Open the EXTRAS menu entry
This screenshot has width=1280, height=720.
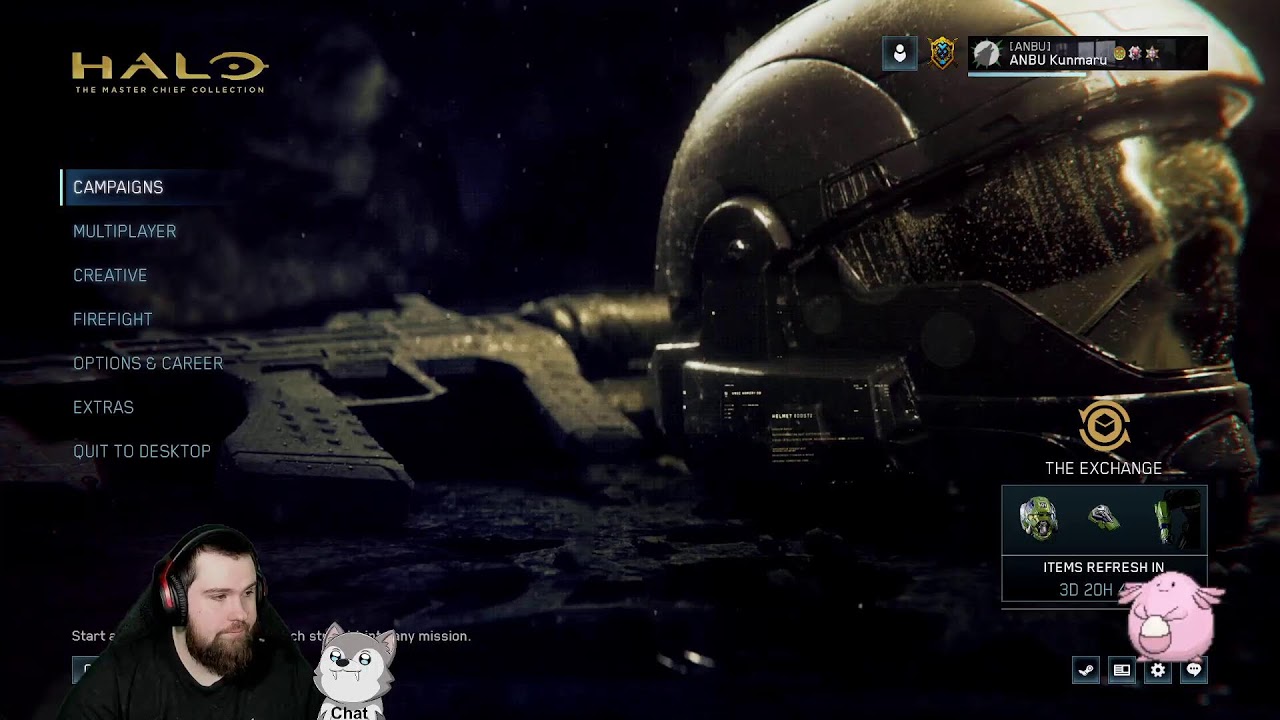[x=103, y=407]
